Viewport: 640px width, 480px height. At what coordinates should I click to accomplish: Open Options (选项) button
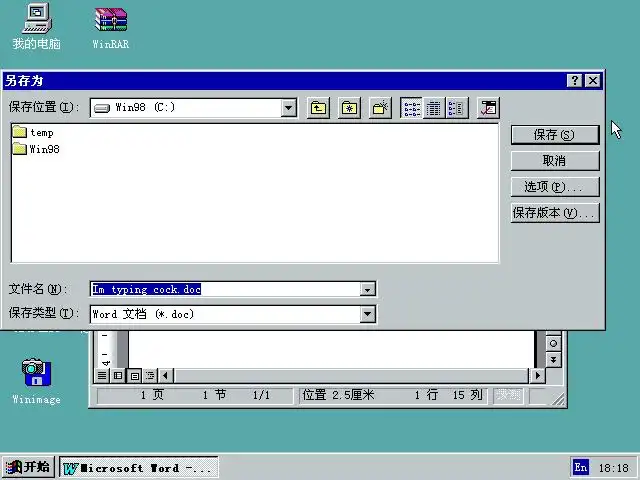[x=555, y=187]
